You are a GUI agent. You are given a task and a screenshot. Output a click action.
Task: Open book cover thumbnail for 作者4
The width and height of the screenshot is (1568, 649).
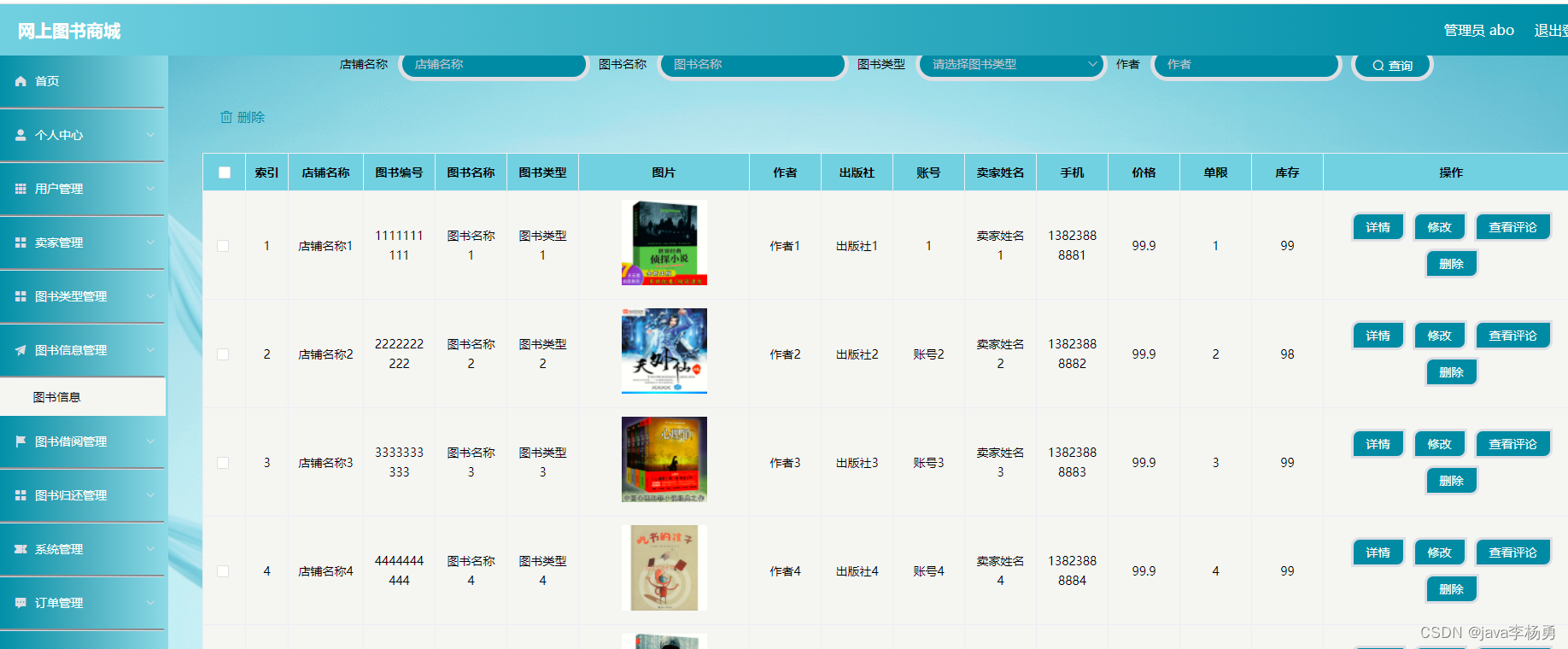664,568
